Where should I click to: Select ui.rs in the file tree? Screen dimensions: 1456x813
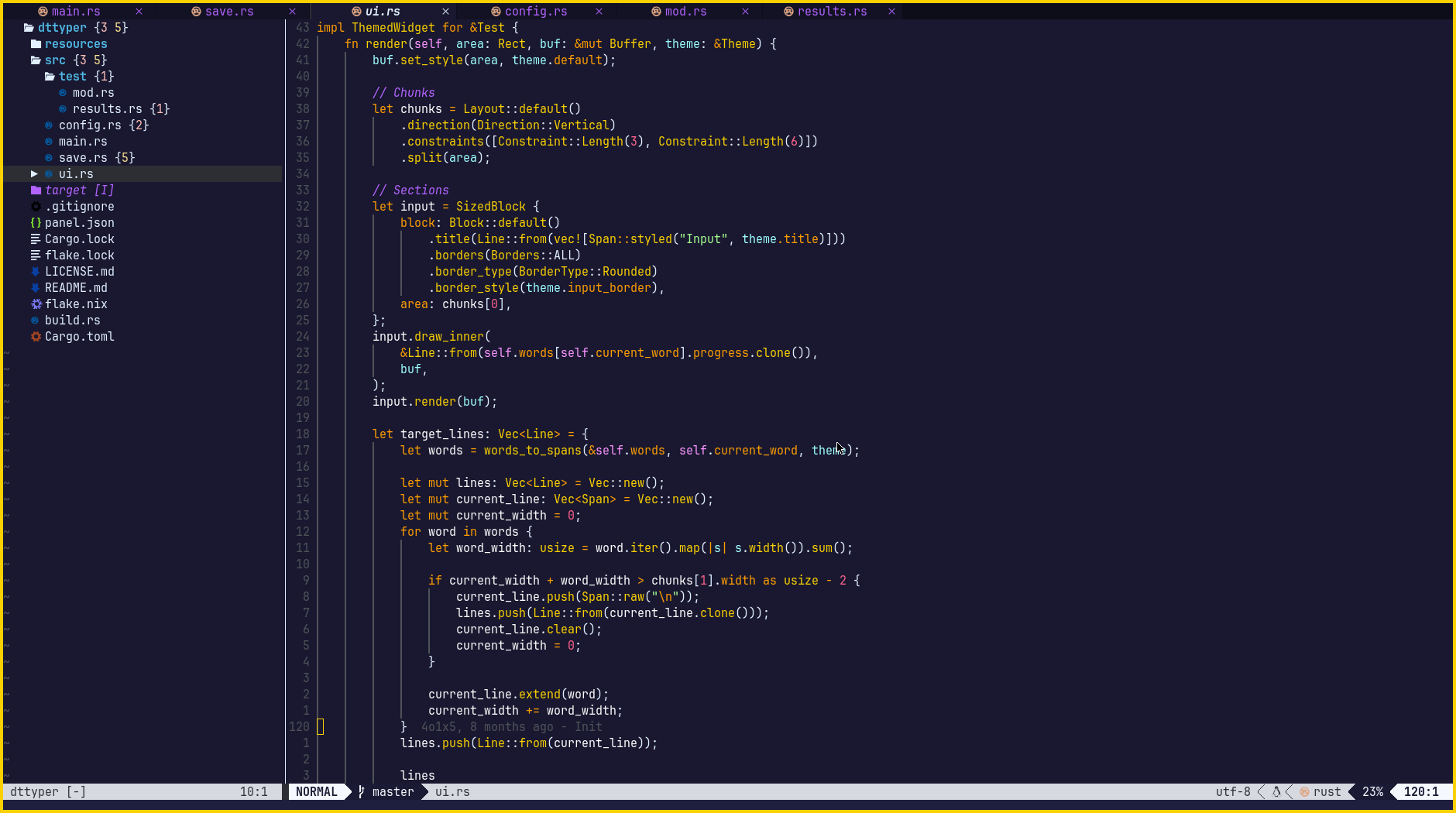click(76, 174)
